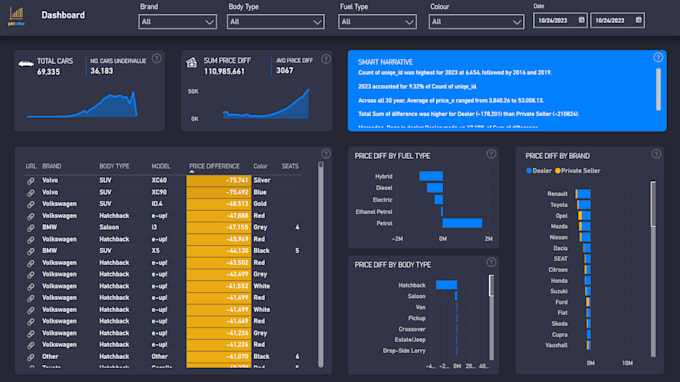Open URL link icon for -41,449 row
The image size is (680, 382).
(30, 322)
